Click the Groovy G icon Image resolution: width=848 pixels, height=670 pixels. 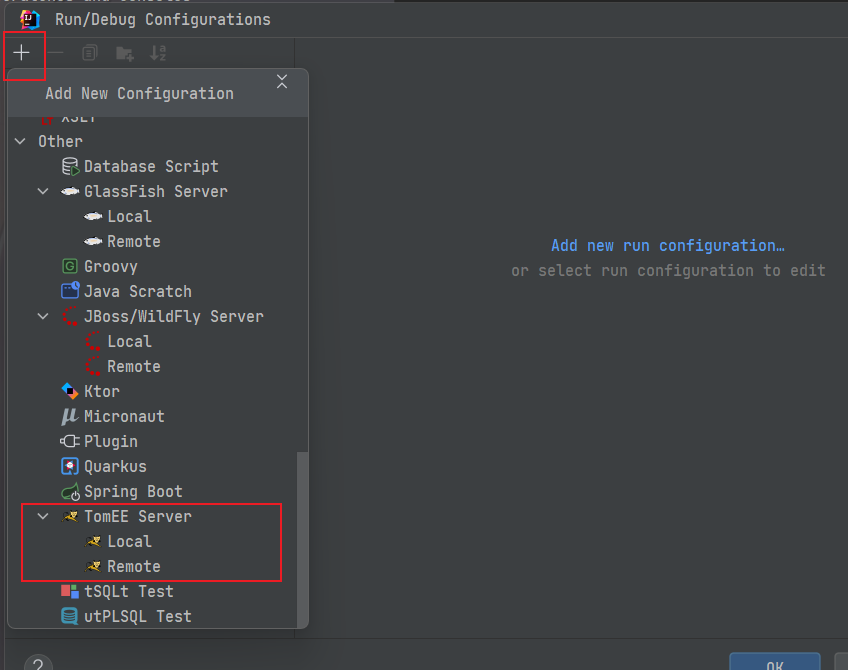coord(70,266)
